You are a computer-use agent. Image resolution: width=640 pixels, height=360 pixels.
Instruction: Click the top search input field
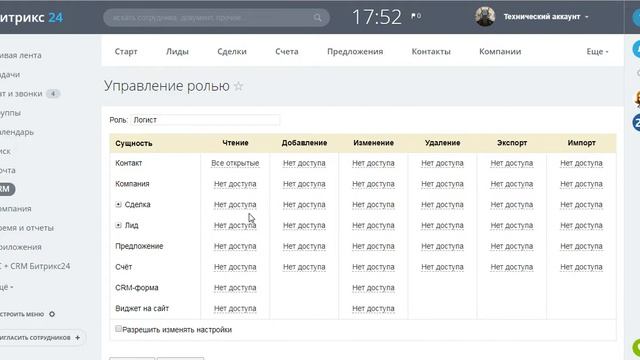click(x=216, y=18)
